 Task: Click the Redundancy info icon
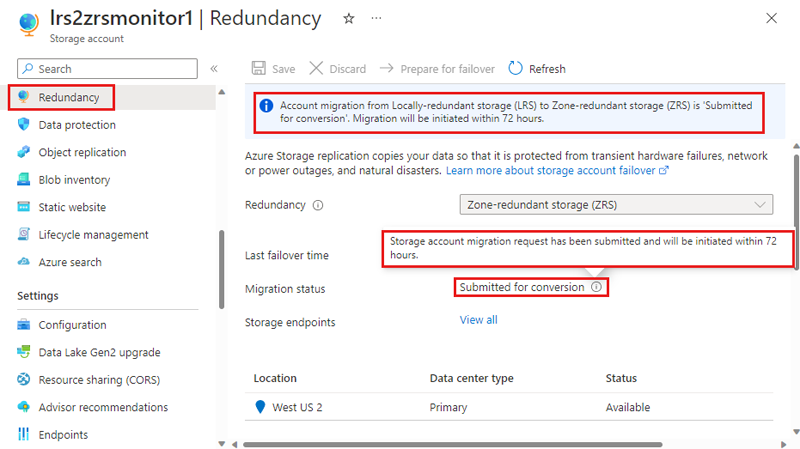318,205
